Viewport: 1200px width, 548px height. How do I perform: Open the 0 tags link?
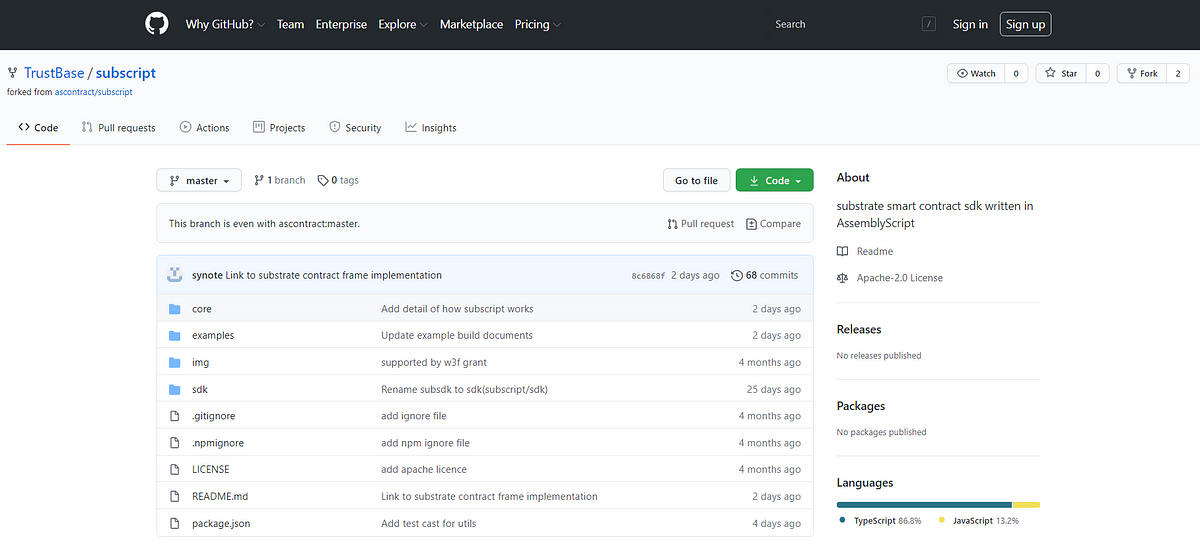pos(338,180)
